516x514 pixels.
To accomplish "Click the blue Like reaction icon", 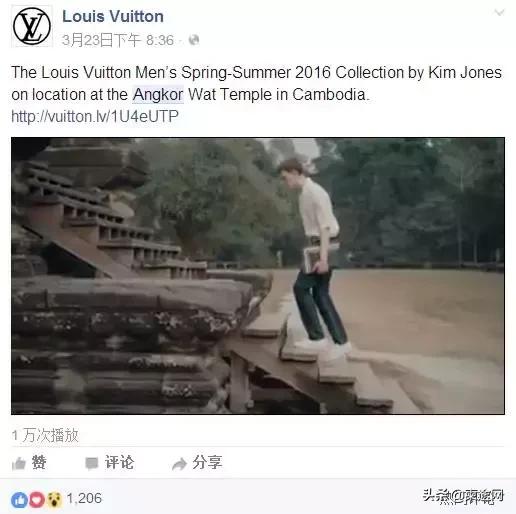I will pyautogui.click(x=19, y=500).
